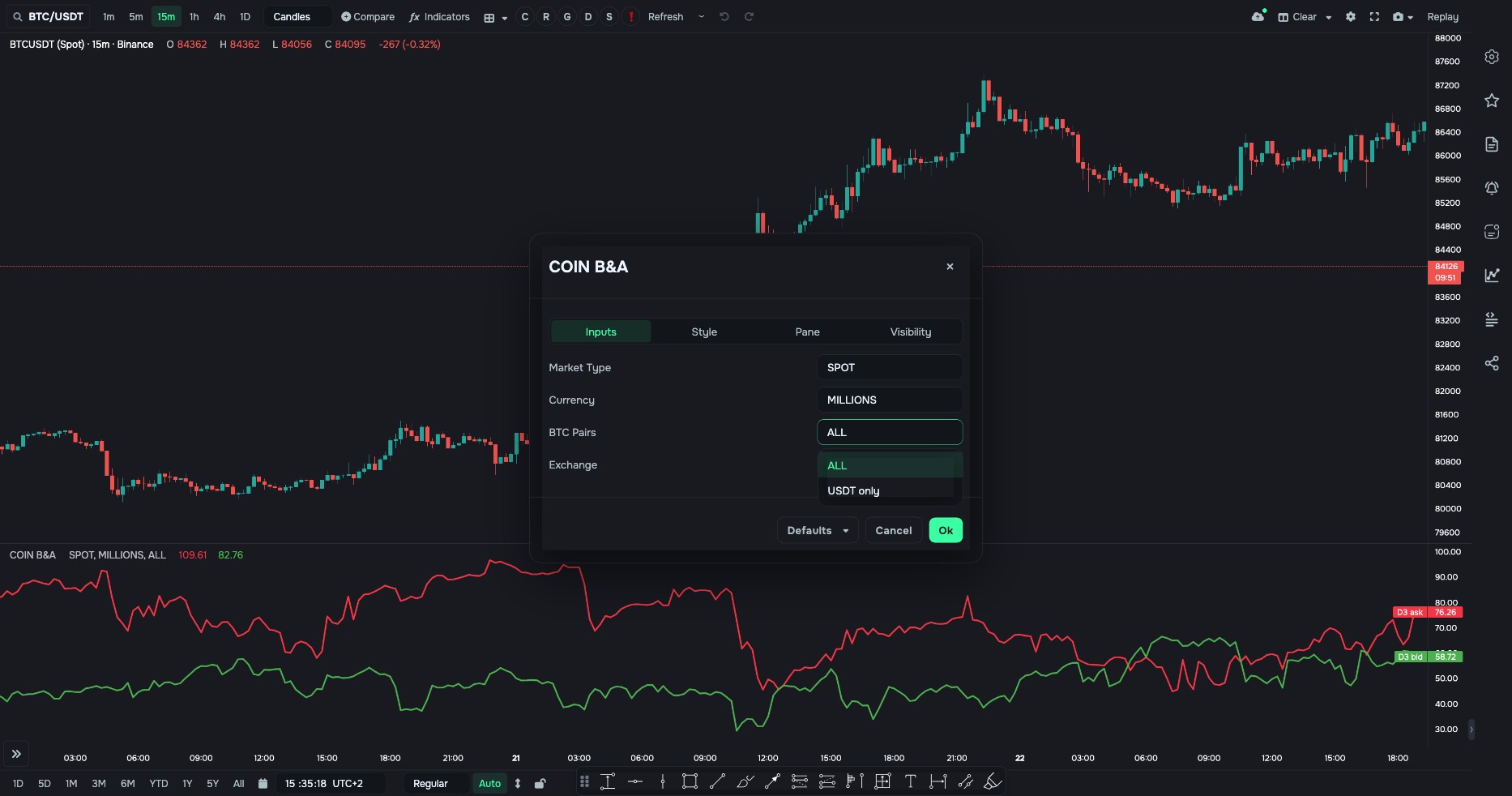Start Replay mode

click(1442, 16)
